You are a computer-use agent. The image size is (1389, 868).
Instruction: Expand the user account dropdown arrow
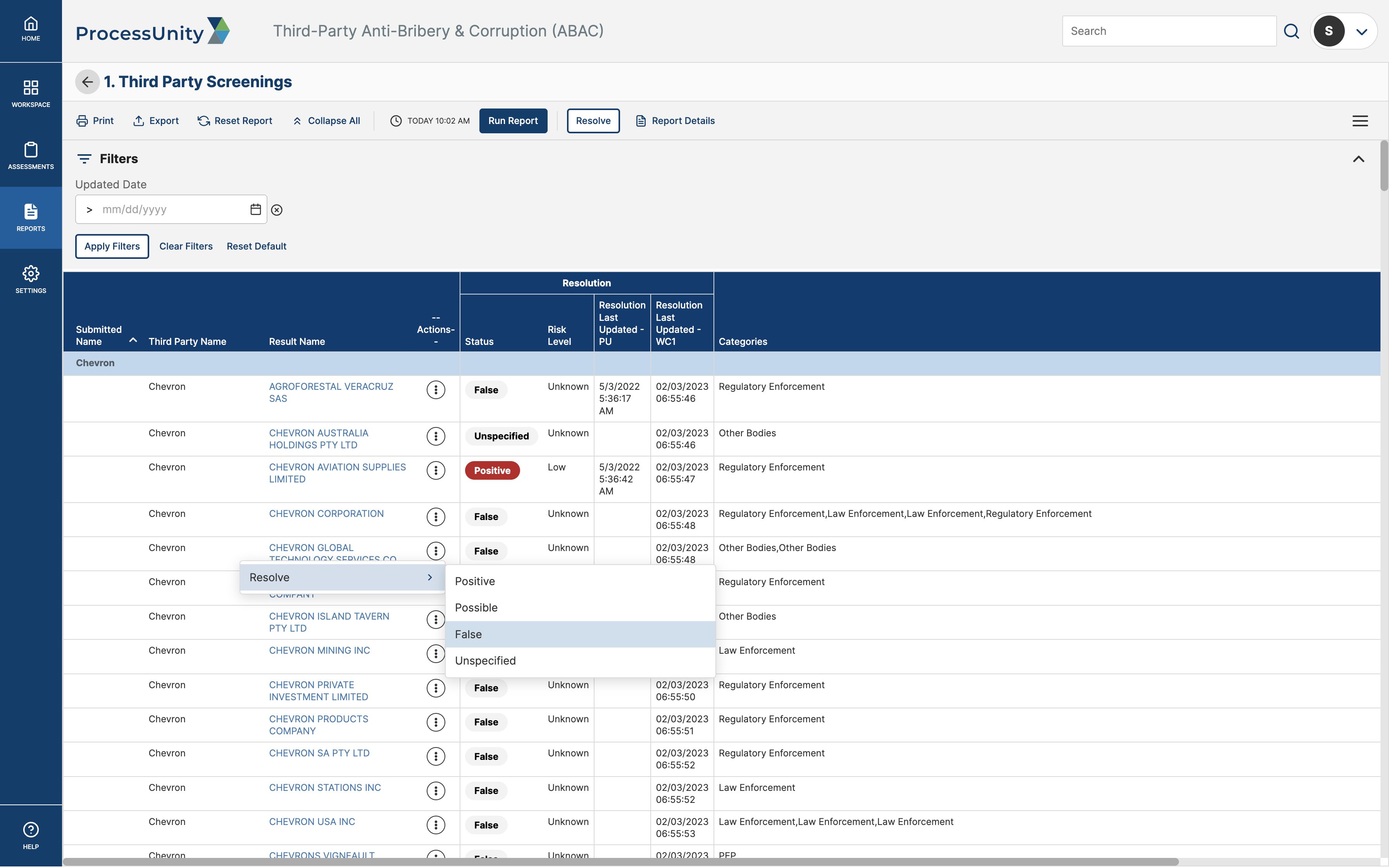pos(1361,31)
